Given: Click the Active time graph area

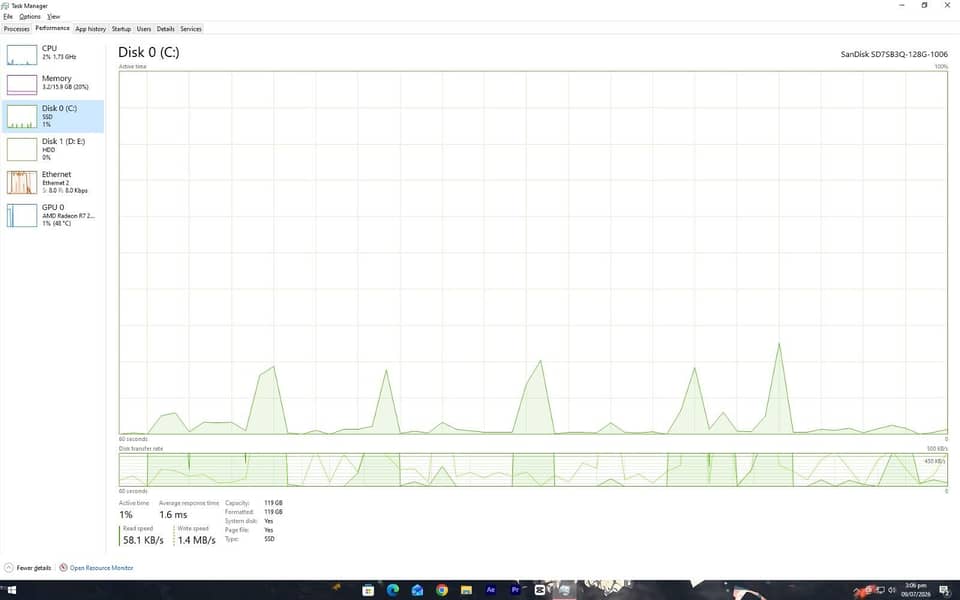Looking at the screenshot, I should click(x=533, y=253).
